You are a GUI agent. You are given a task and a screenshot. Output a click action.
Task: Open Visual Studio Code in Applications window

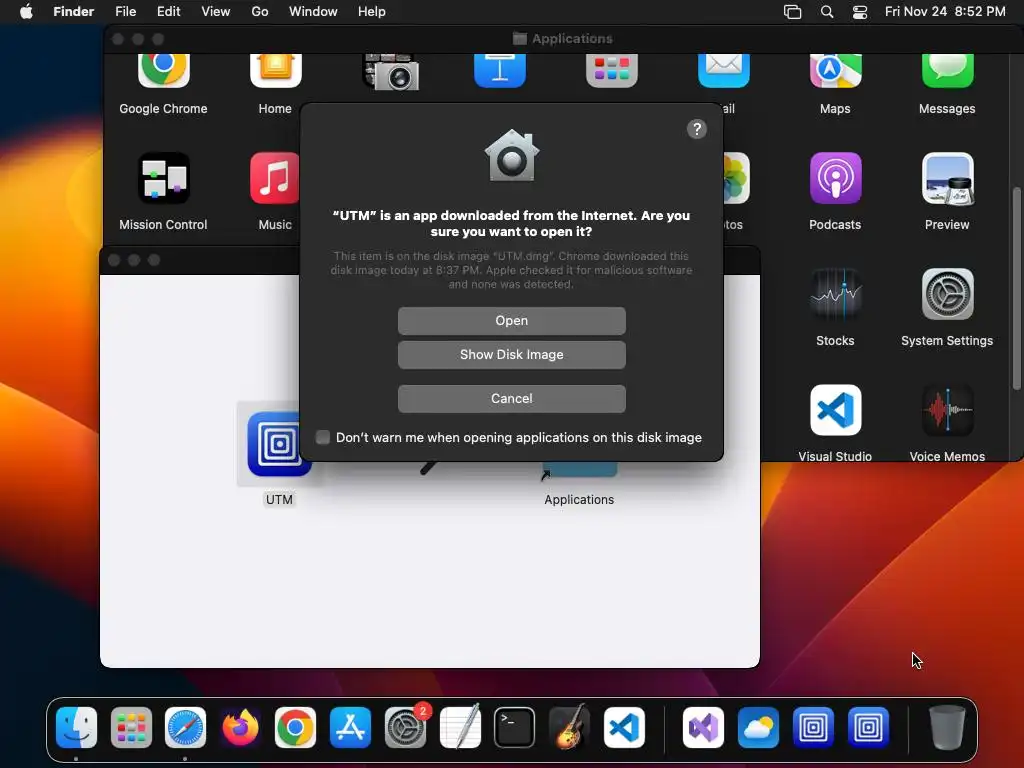pyautogui.click(x=835, y=410)
